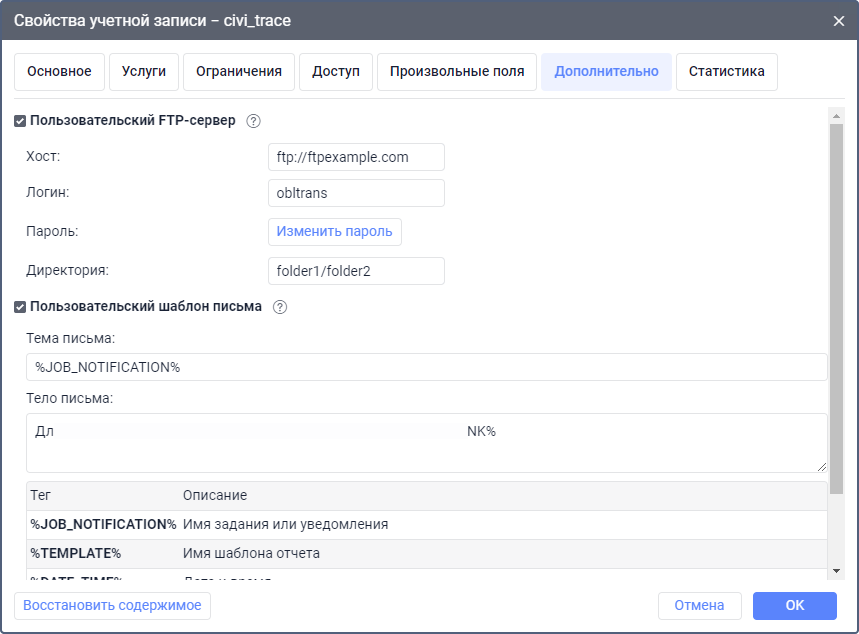Click the scrollbar down arrow
Screen dimensions: 859x634
[837, 571]
